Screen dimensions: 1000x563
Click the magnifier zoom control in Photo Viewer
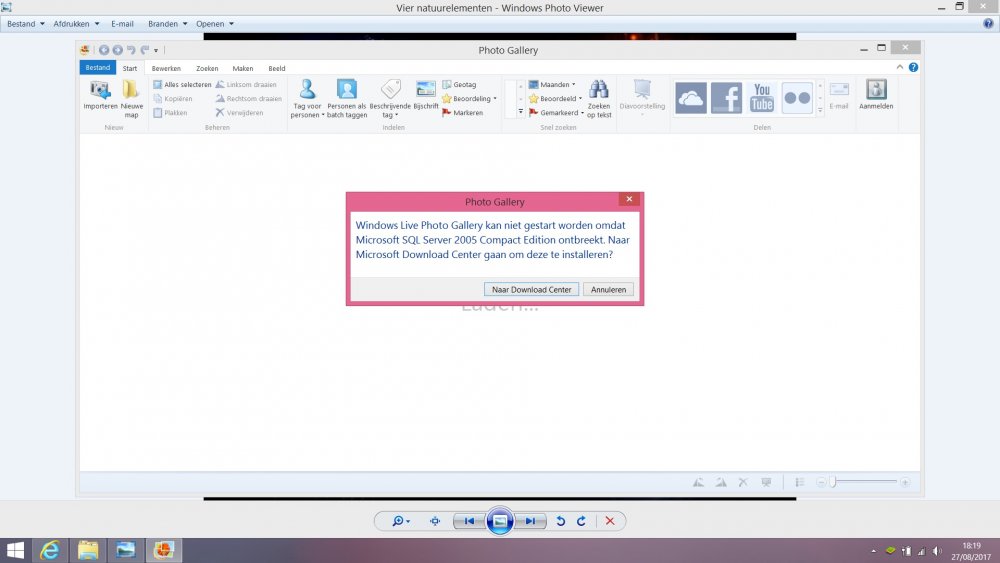point(401,521)
